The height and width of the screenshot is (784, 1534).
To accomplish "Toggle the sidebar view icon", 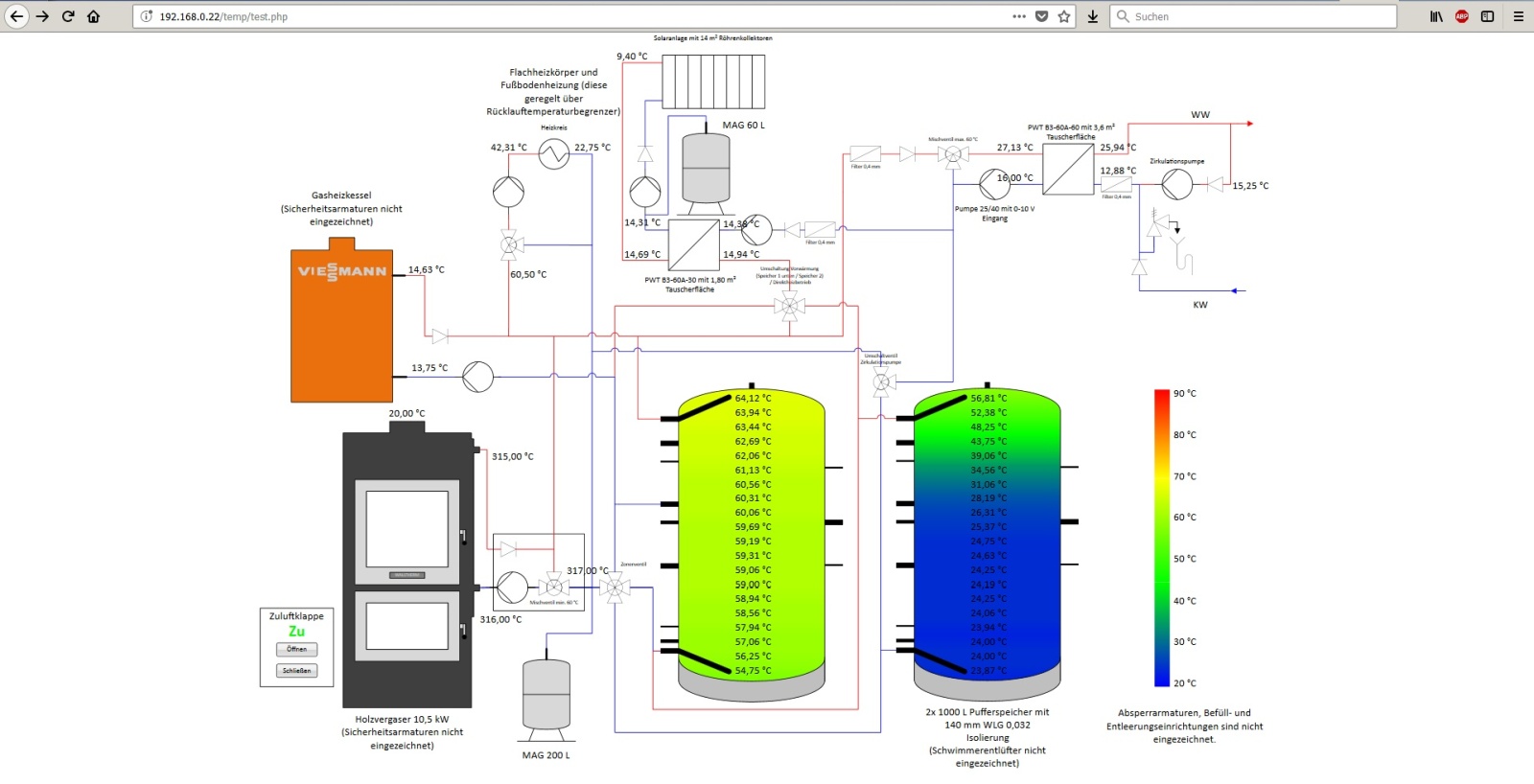I will tap(1487, 16).
